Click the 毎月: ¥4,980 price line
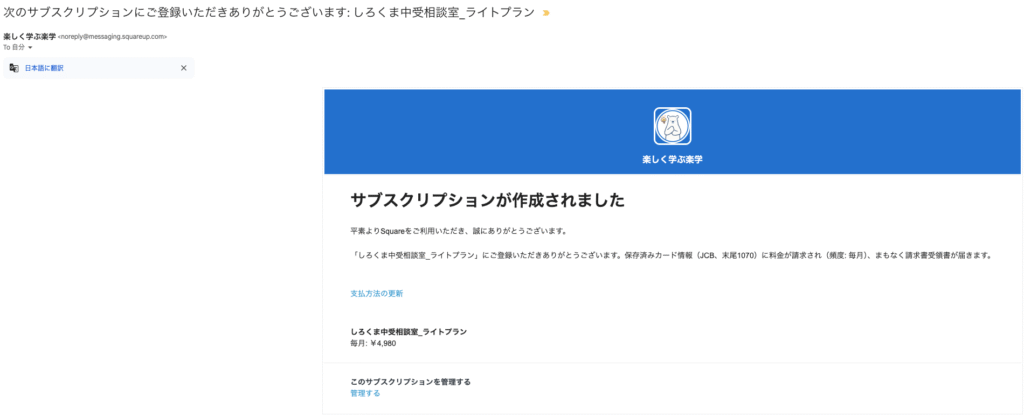1024x416 pixels. 373,343
